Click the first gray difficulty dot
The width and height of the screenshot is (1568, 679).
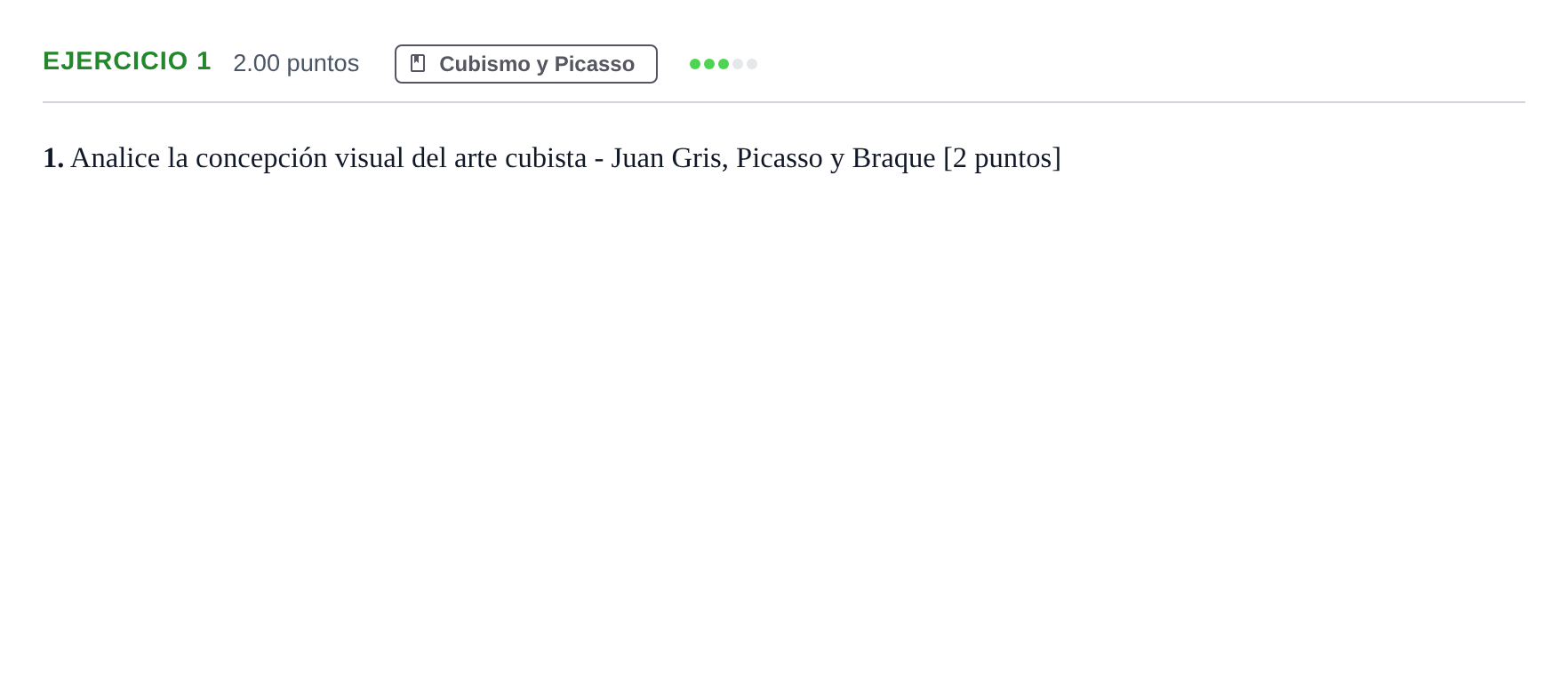(738, 64)
